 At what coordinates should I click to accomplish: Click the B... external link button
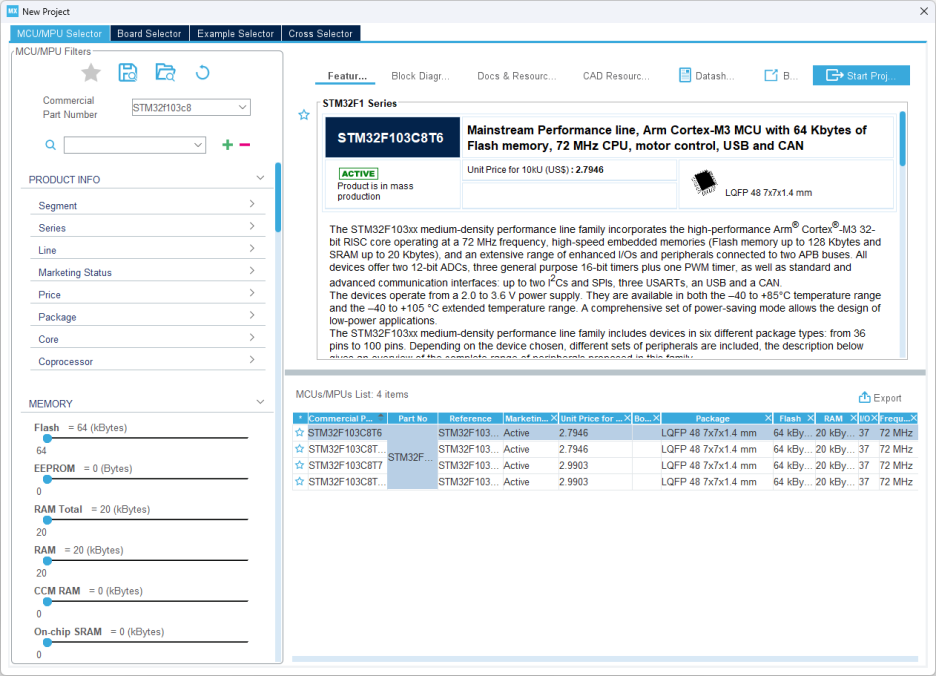click(x=781, y=75)
